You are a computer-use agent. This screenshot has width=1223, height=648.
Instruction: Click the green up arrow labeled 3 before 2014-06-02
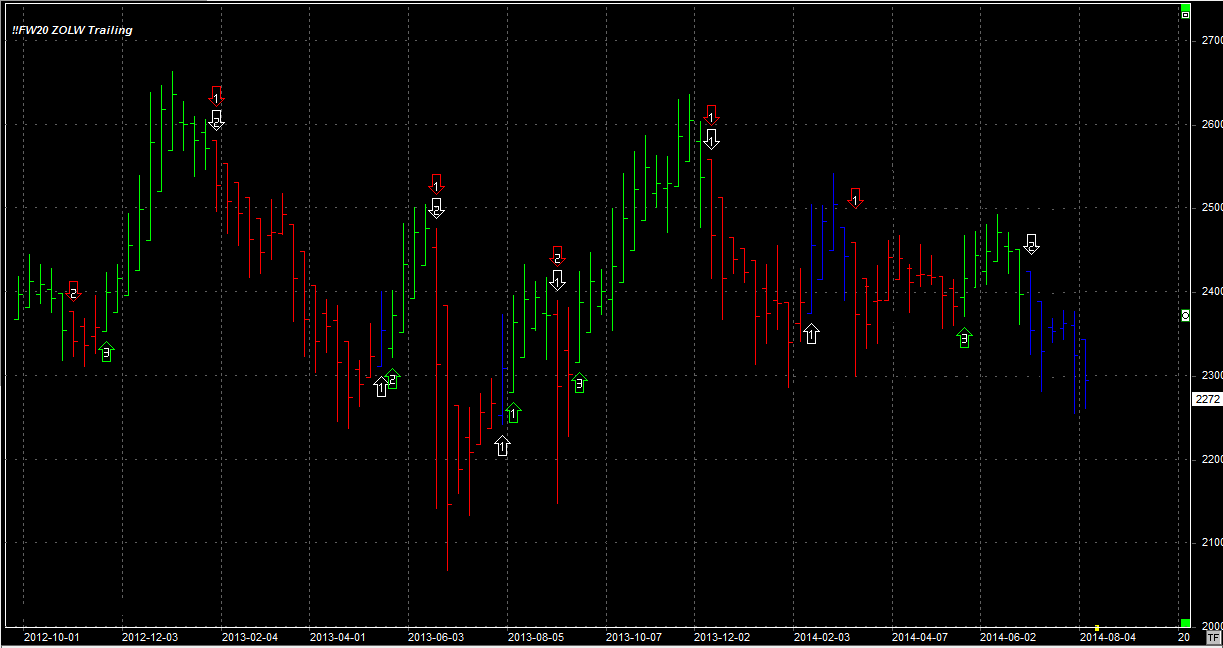click(x=964, y=338)
